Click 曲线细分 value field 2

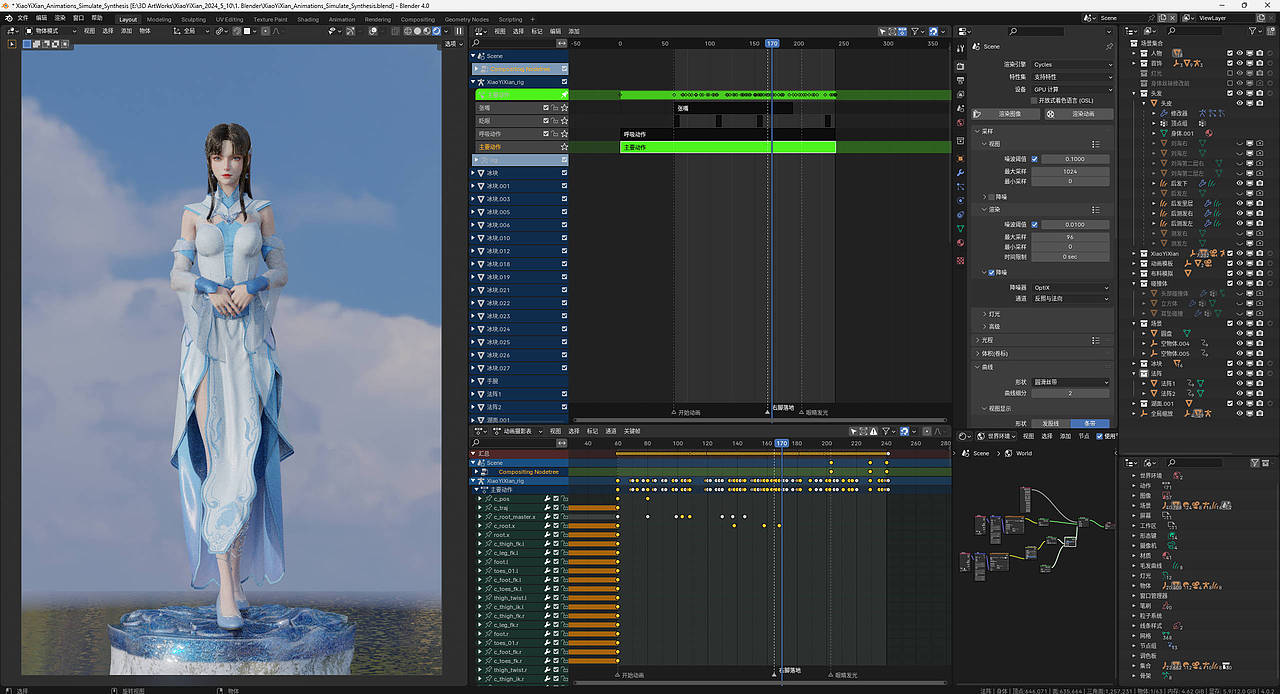(1070, 393)
